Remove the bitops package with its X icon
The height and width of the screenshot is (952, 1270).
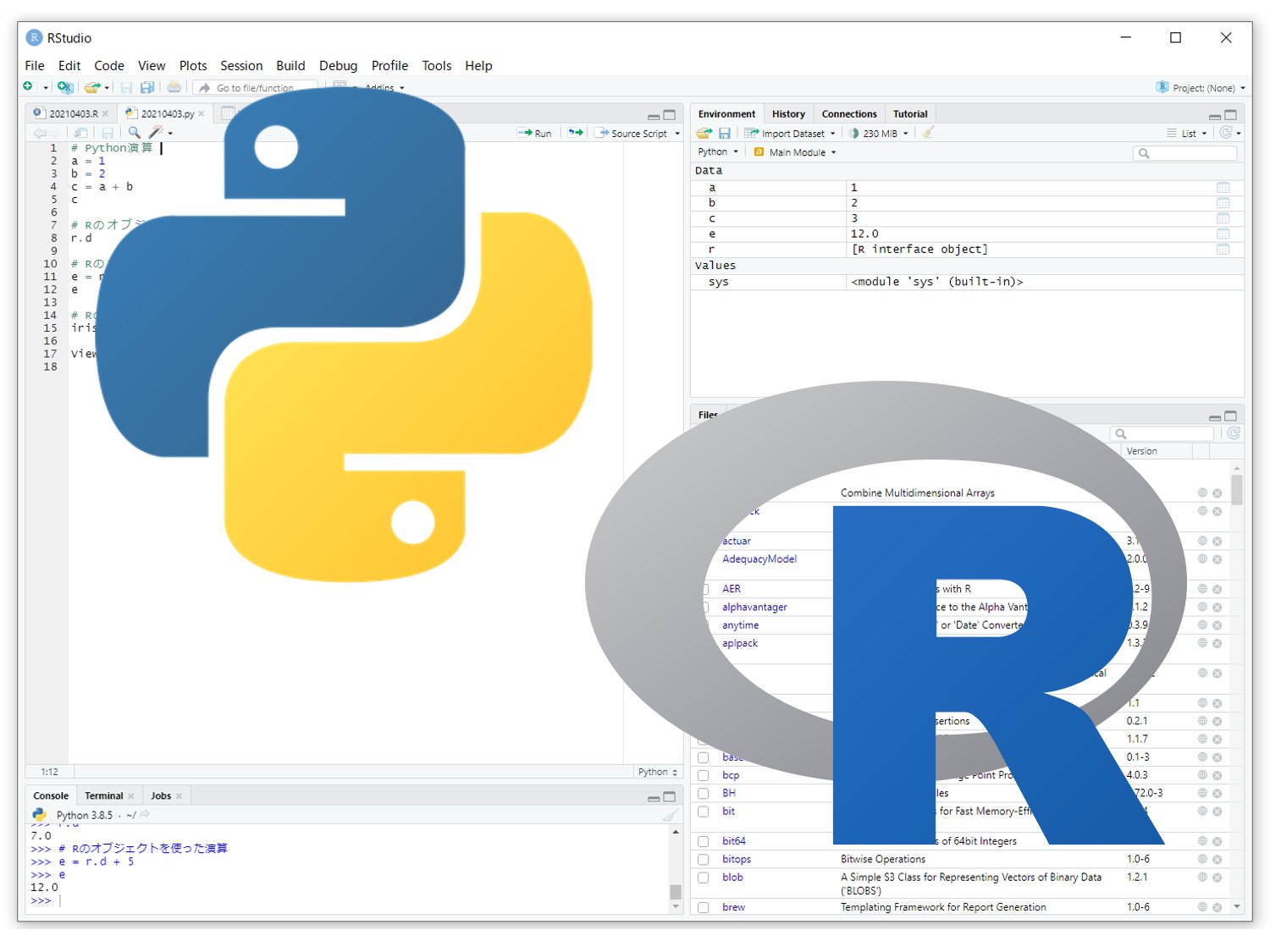pyautogui.click(x=1217, y=859)
